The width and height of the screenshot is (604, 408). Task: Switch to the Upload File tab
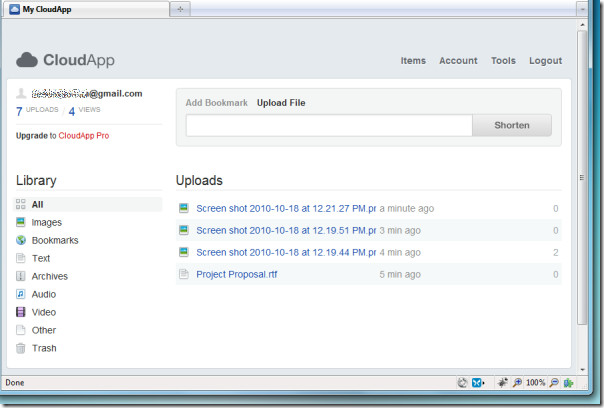click(281, 103)
